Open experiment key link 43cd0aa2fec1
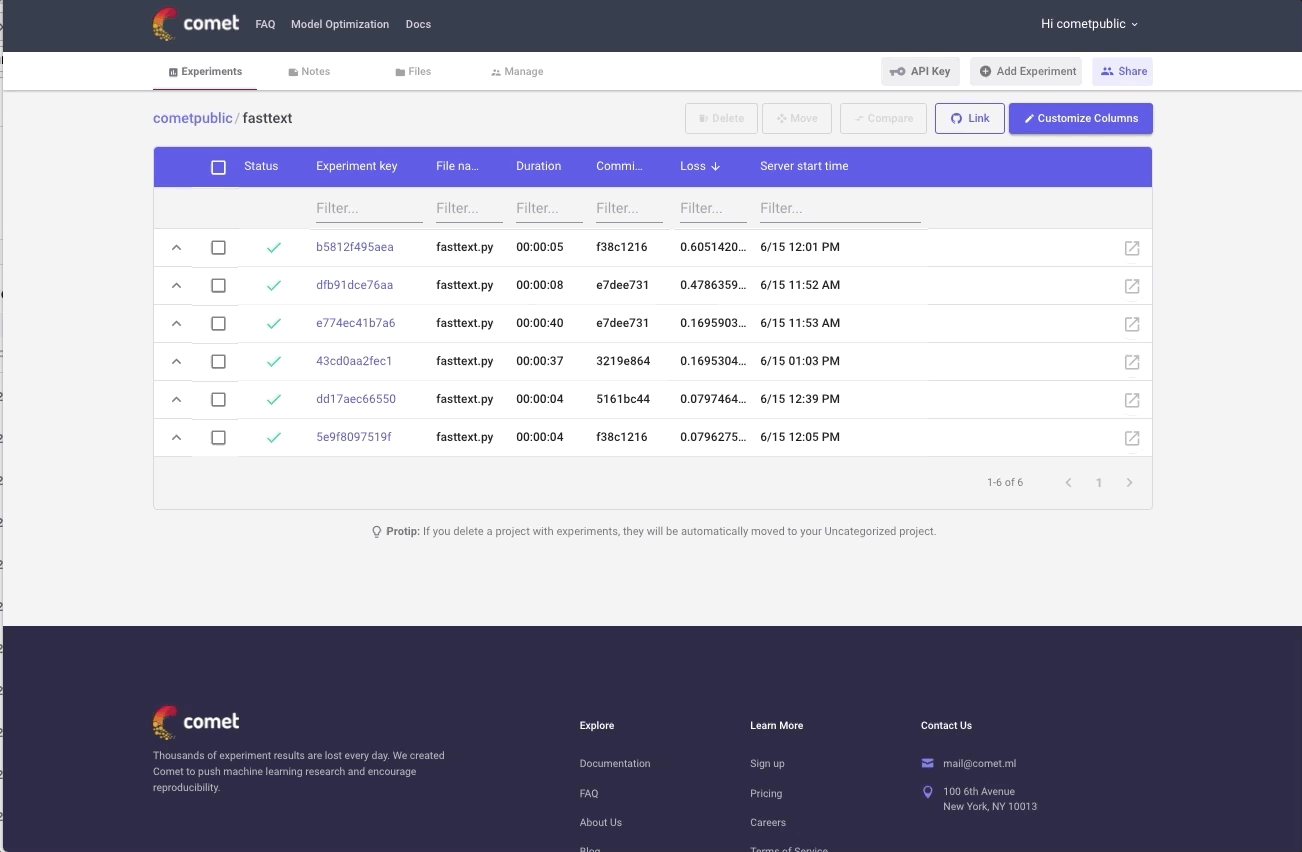Image resolution: width=1302 pixels, height=852 pixels. [x=354, y=361]
